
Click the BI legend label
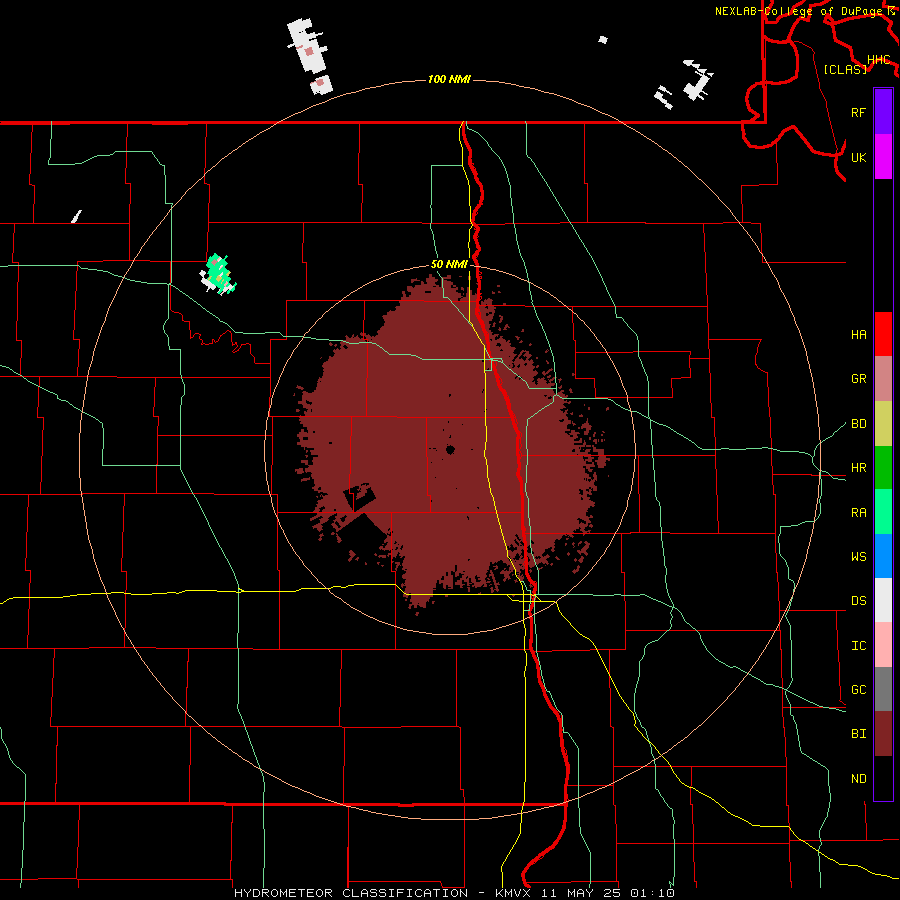[x=858, y=734]
